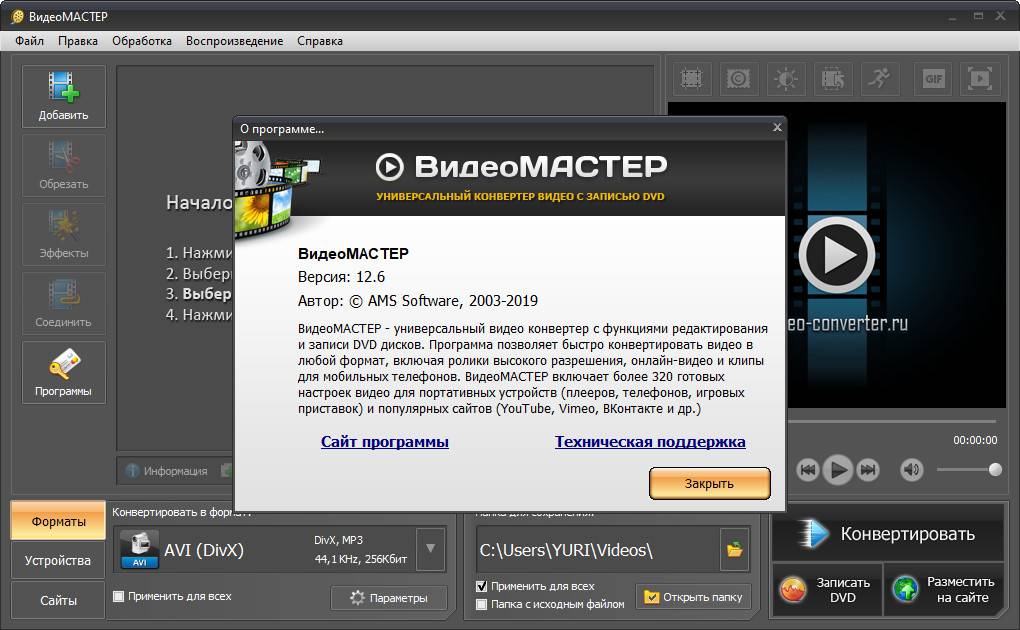Click the crop frame icon above preview
The image size is (1020, 630).
tap(691, 79)
